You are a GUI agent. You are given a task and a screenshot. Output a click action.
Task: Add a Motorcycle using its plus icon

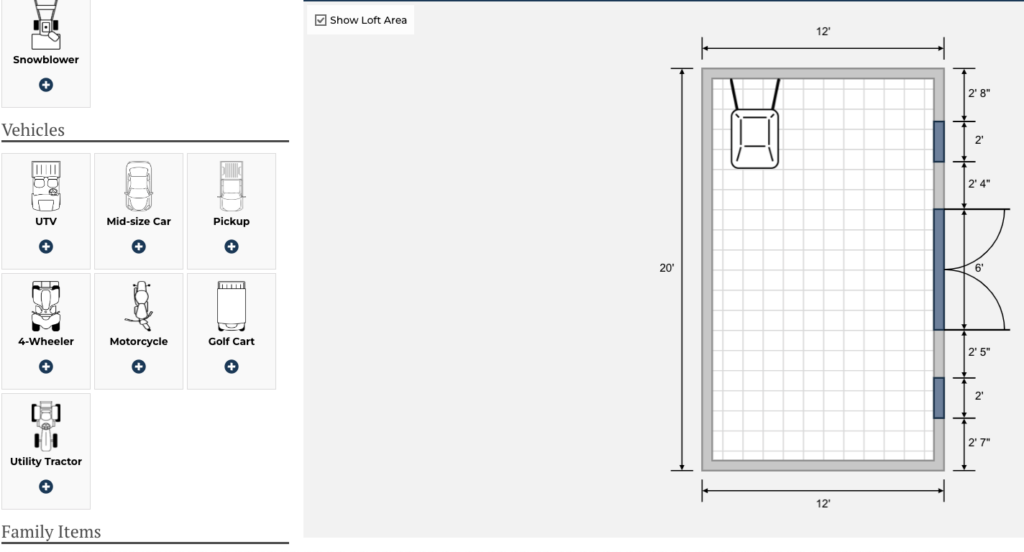pos(138,366)
